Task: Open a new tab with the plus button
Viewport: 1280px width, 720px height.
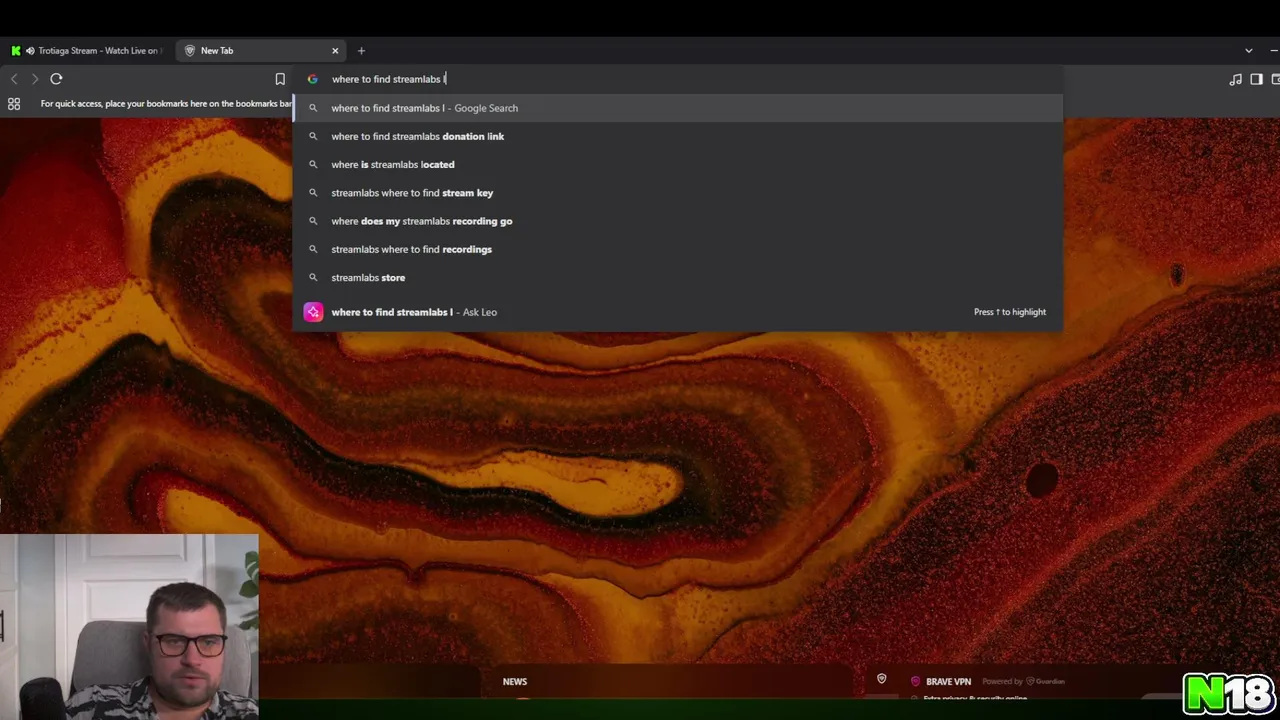Action: click(361, 51)
